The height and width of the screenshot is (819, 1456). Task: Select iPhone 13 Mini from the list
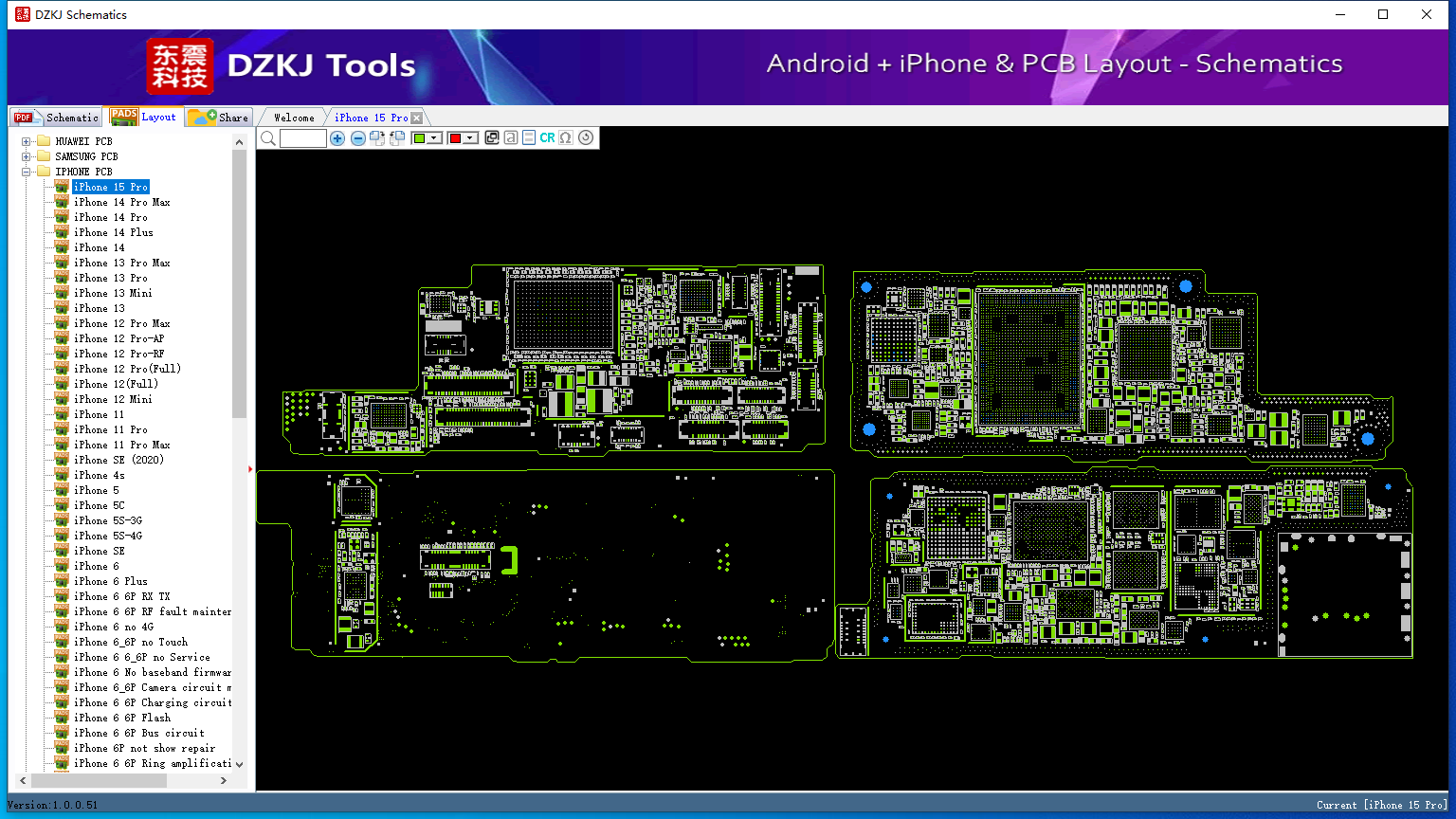(112, 292)
